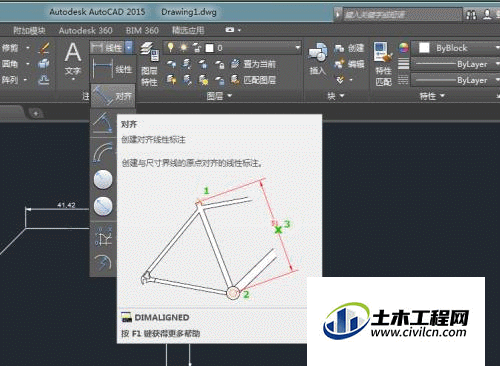Open the 阵列 array dropdown arrow
500x366 pixels.
point(25,80)
